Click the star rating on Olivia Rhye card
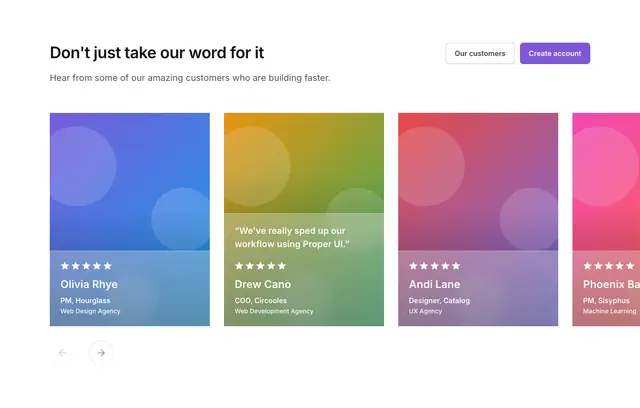The height and width of the screenshot is (408, 640). [x=86, y=266]
